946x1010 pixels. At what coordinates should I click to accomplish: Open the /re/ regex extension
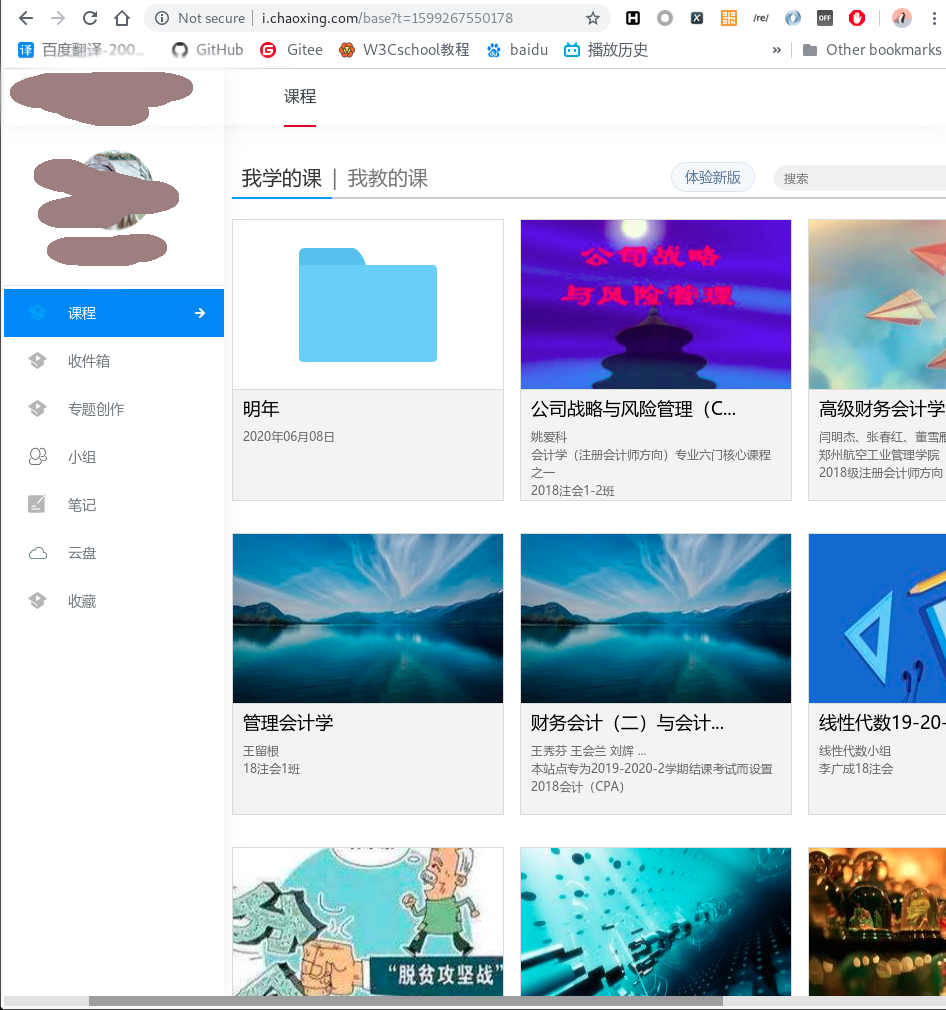pyautogui.click(x=761, y=18)
